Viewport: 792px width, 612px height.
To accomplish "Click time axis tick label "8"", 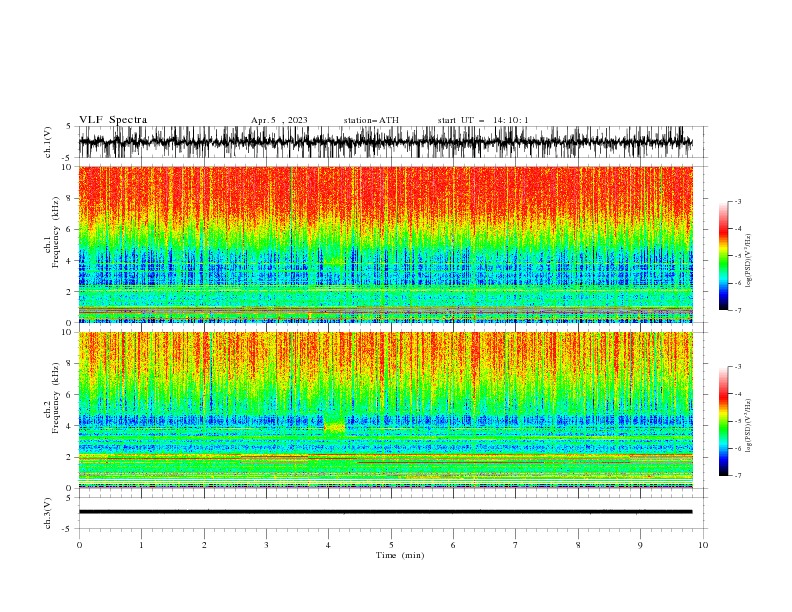I will [x=578, y=545].
